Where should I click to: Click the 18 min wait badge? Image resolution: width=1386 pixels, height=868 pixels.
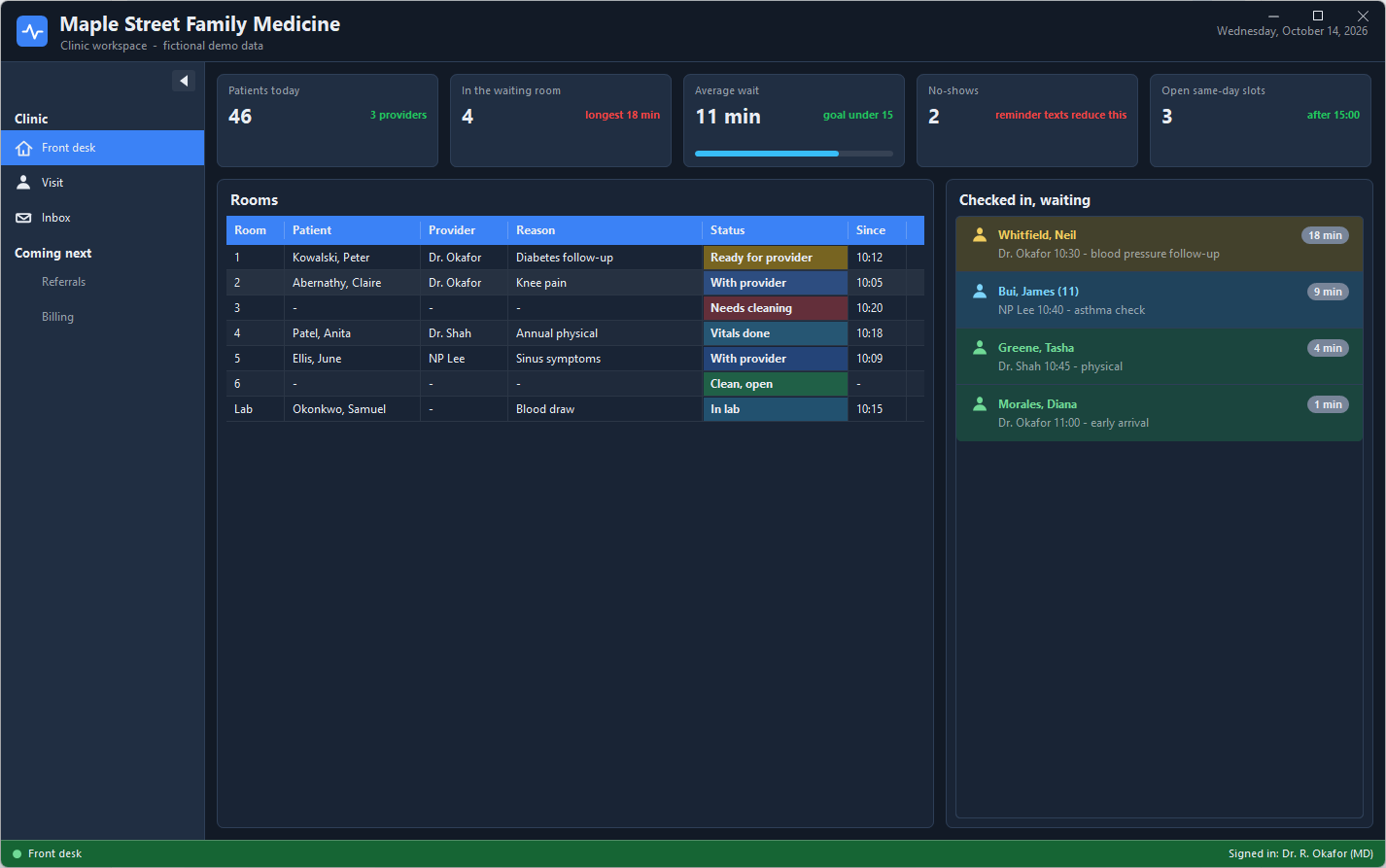[x=1325, y=235]
